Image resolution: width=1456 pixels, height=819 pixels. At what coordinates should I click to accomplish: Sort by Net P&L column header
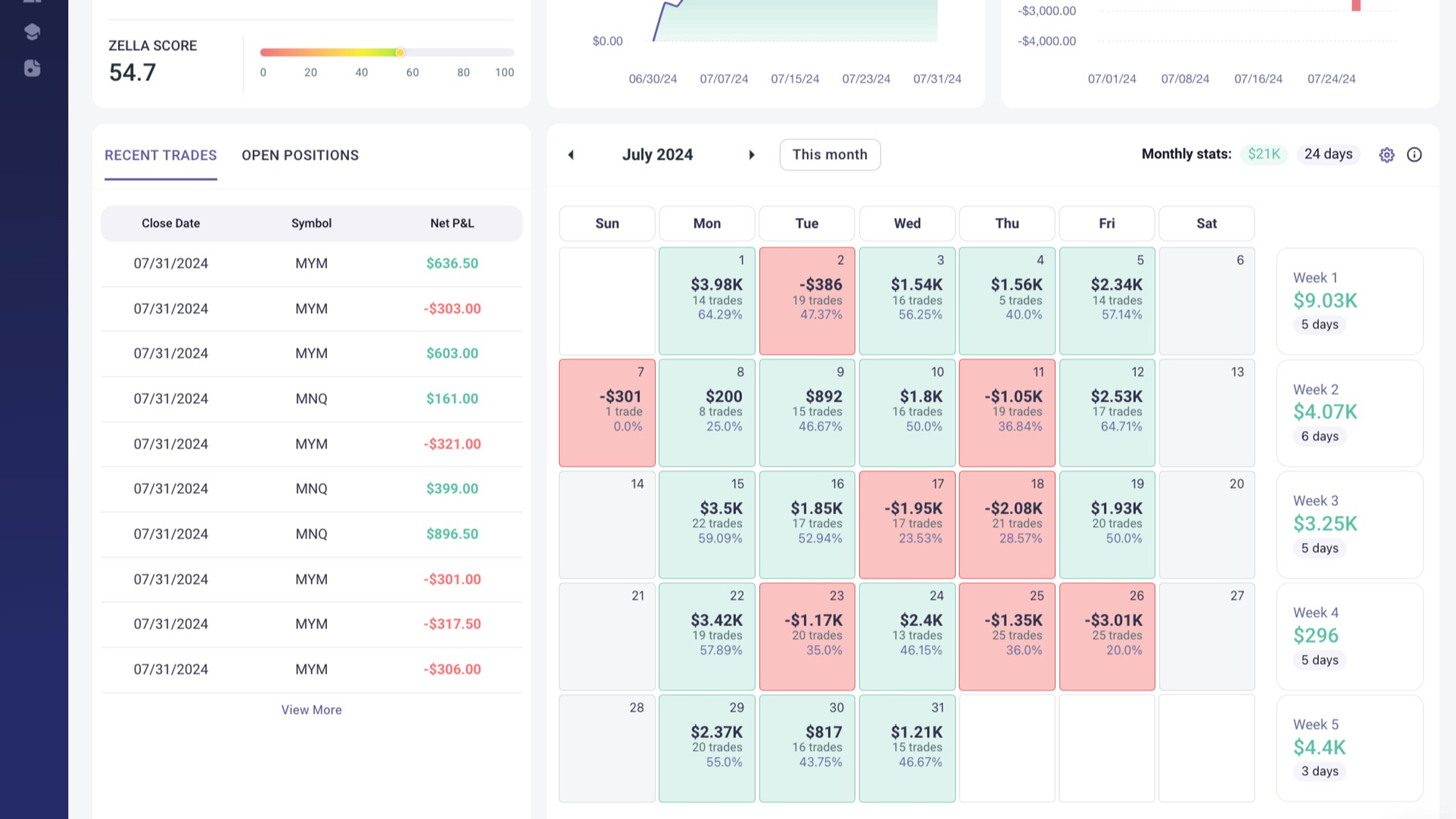452,224
